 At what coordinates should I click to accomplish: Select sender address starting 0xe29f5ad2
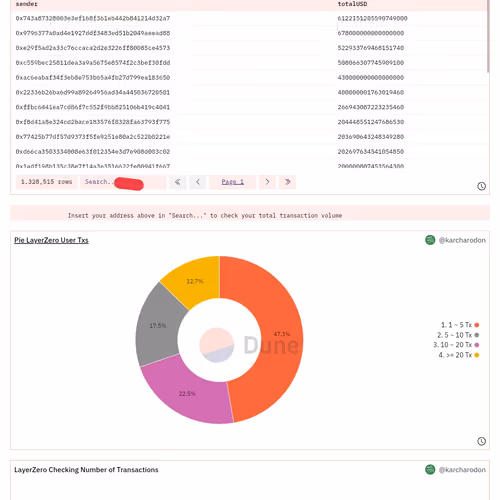[x=93, y=48]
